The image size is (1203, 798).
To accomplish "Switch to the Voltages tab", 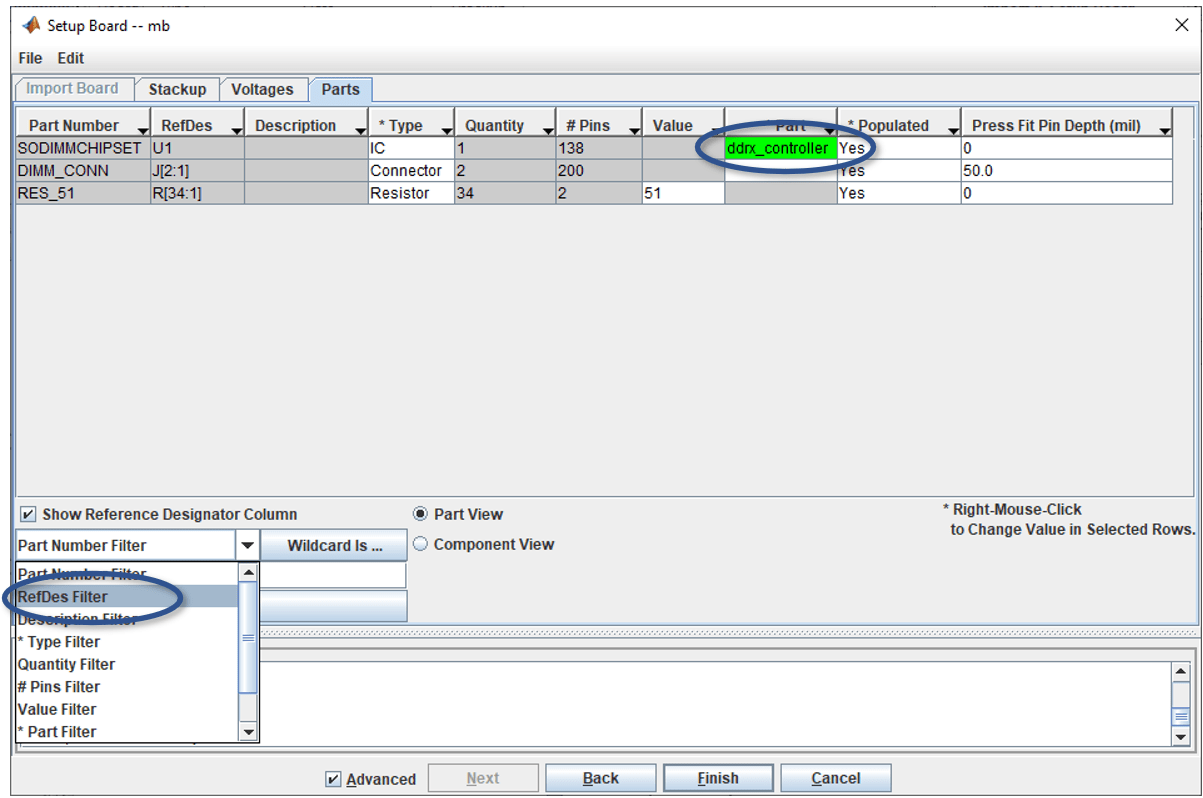I will point(263,89).
